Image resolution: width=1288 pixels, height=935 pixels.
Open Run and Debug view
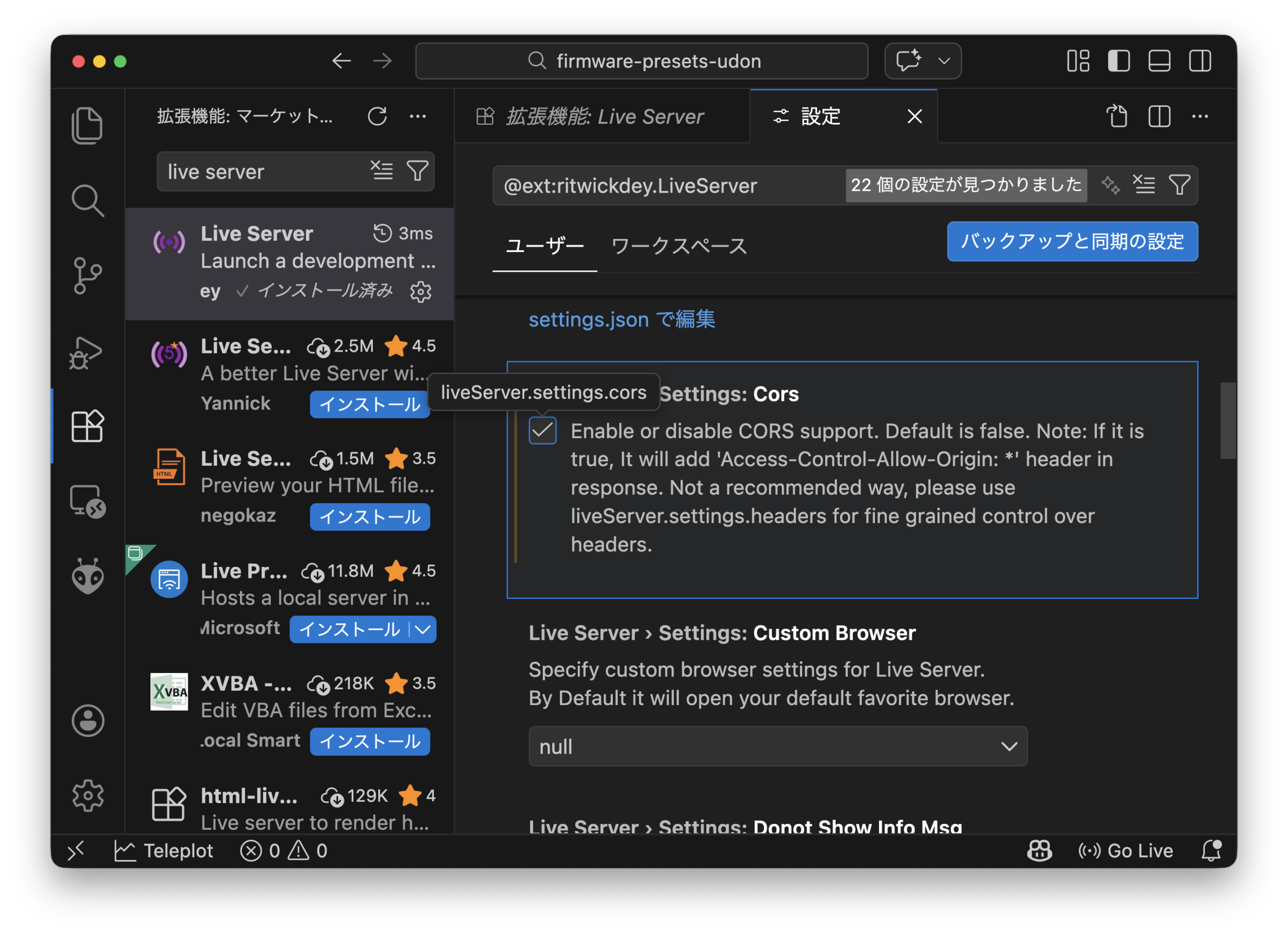pos(87,352)
